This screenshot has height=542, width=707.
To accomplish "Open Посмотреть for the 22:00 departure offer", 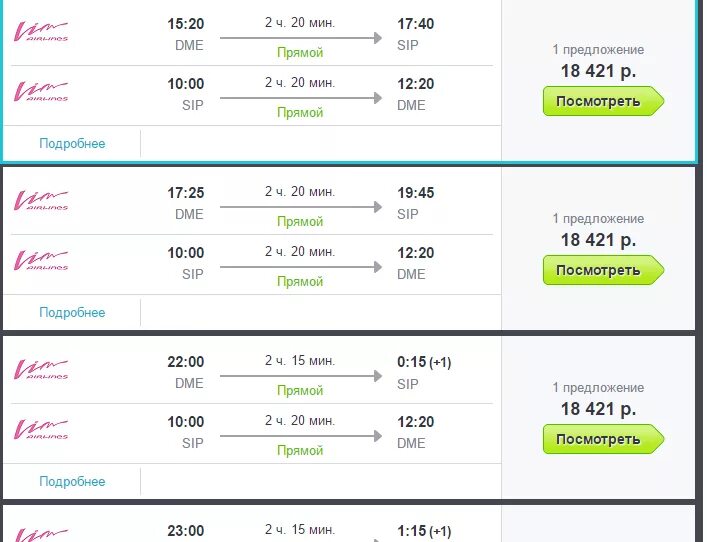I will [x=603, y=439].
